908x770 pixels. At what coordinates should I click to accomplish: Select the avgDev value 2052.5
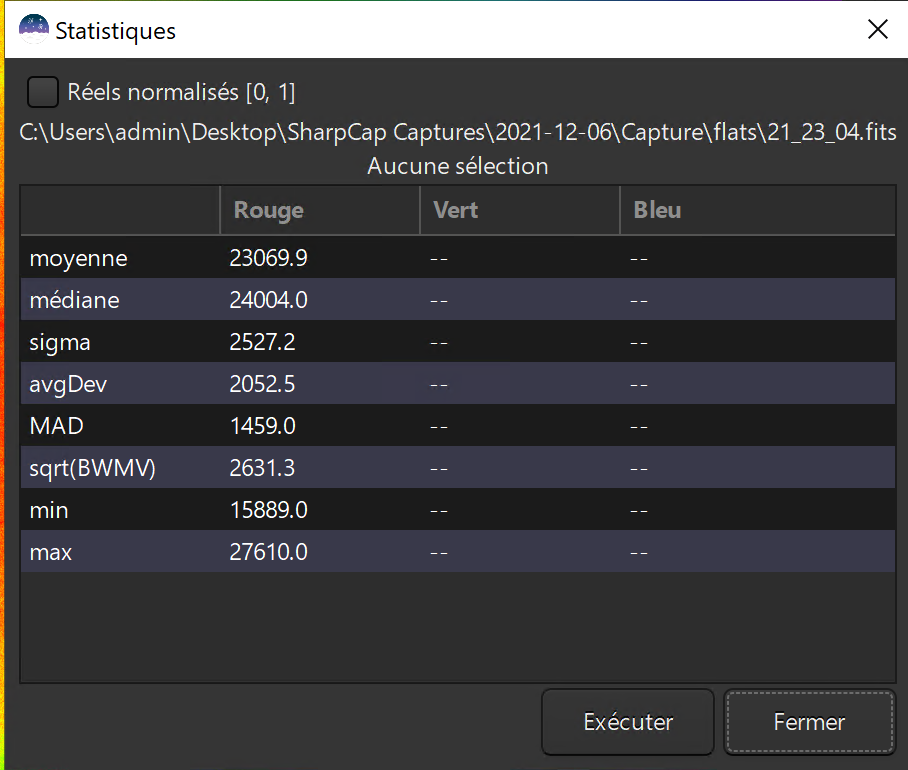pos(262,384)
